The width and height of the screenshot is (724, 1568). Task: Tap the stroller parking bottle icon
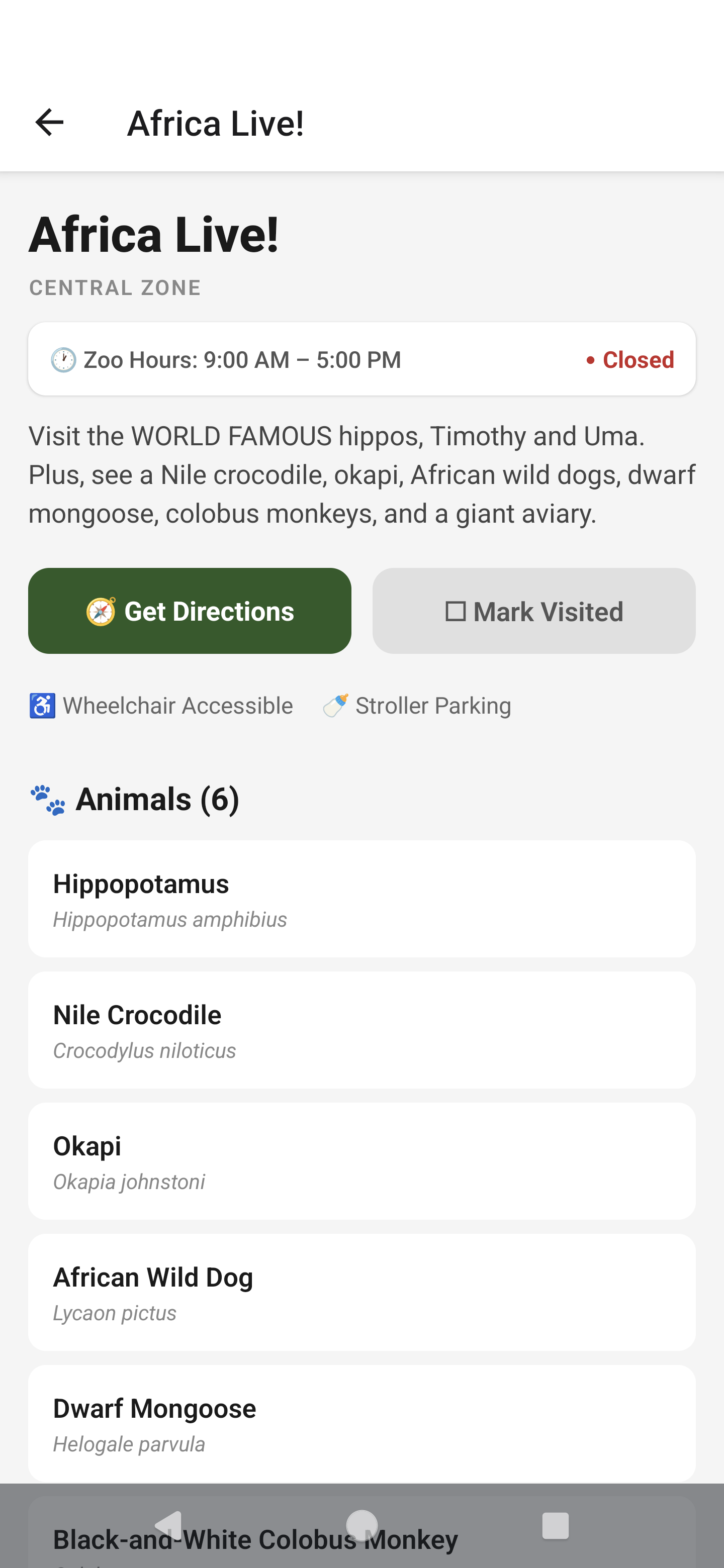[335, 706]
